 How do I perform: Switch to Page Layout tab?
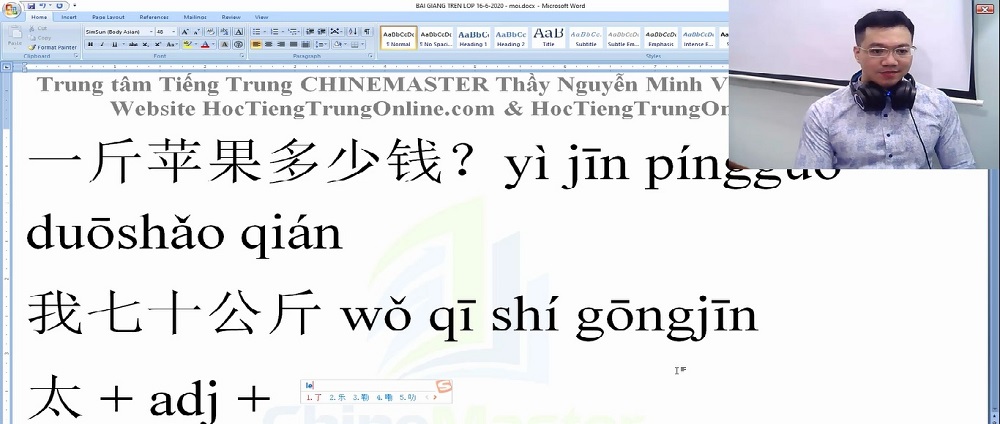coord(108,17)
